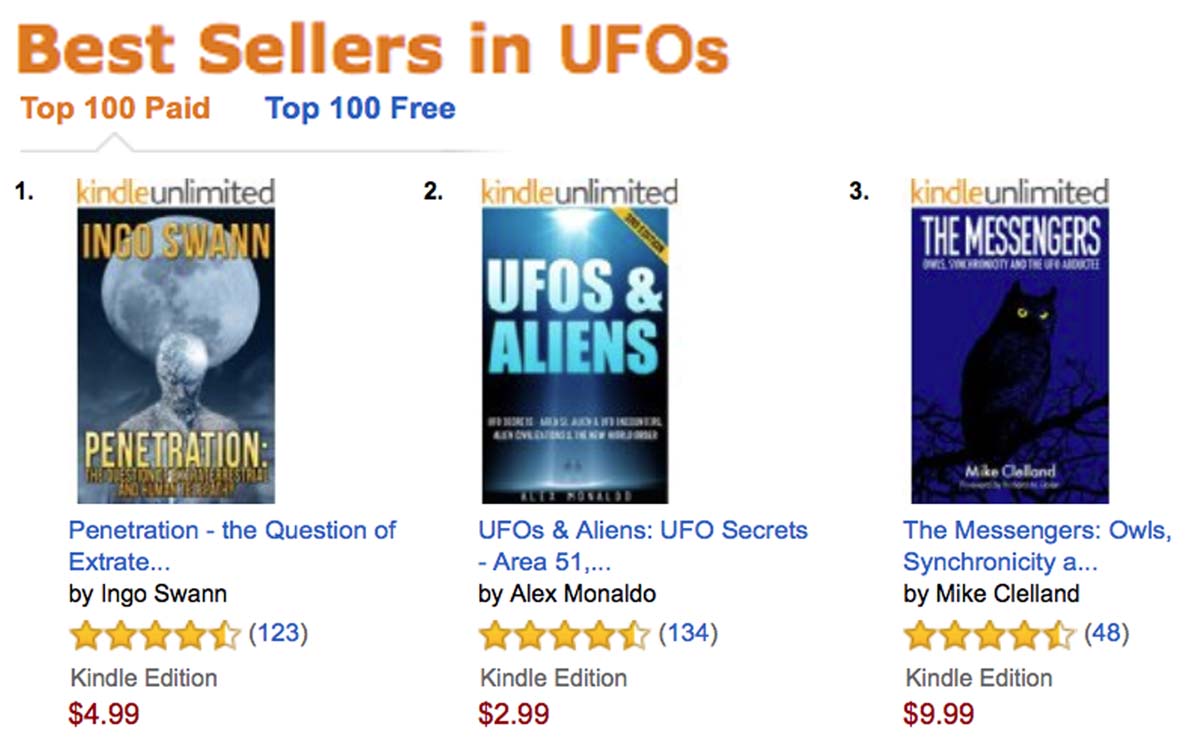Click the $4.99 price of Penetration
The image size is (1200, 747).
point(104,714)
